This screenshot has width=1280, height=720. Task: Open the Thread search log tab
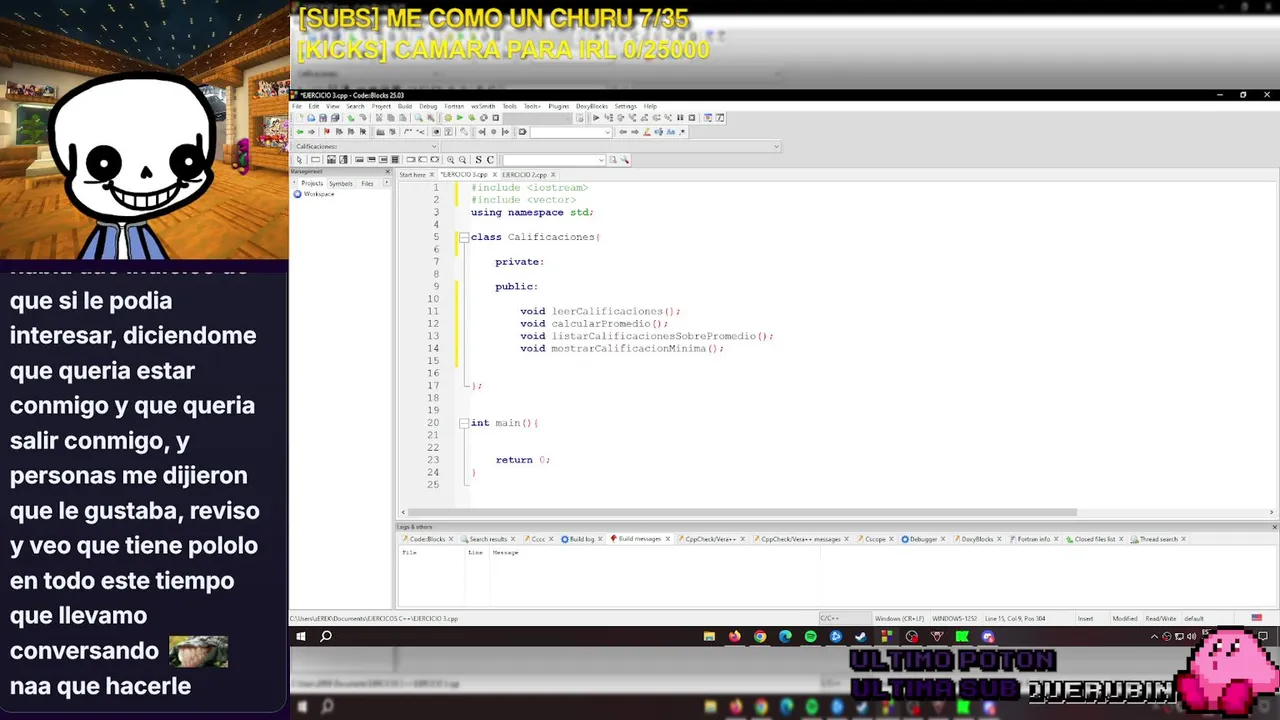[x=1158, y=539]
